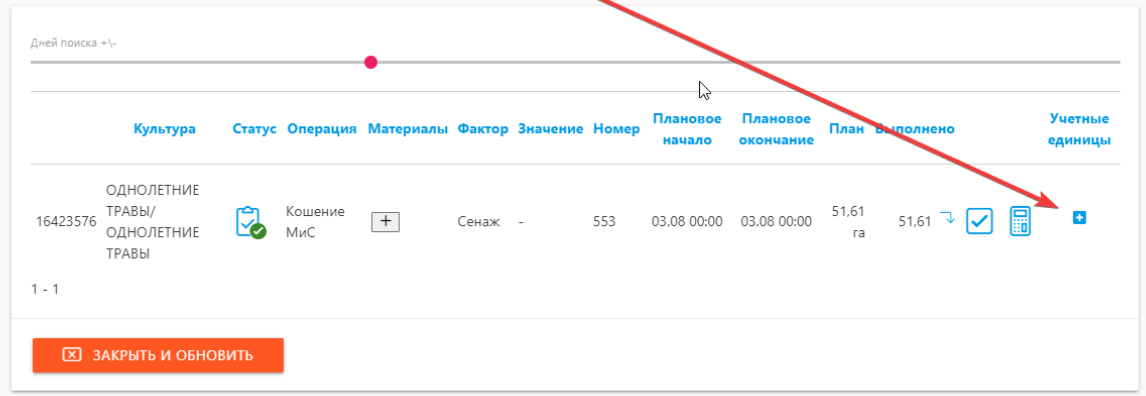Open the calculator icon in the row
This screenshot has width=1146, height=396.
[x=1020, y=221]
